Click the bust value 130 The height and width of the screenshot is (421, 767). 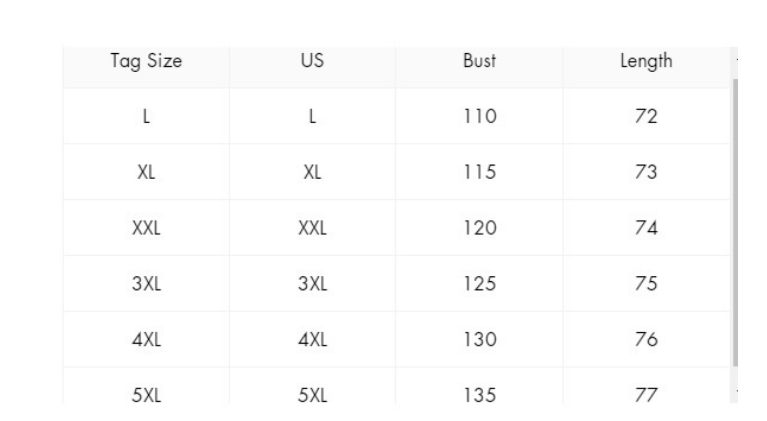tap(479, 341)
